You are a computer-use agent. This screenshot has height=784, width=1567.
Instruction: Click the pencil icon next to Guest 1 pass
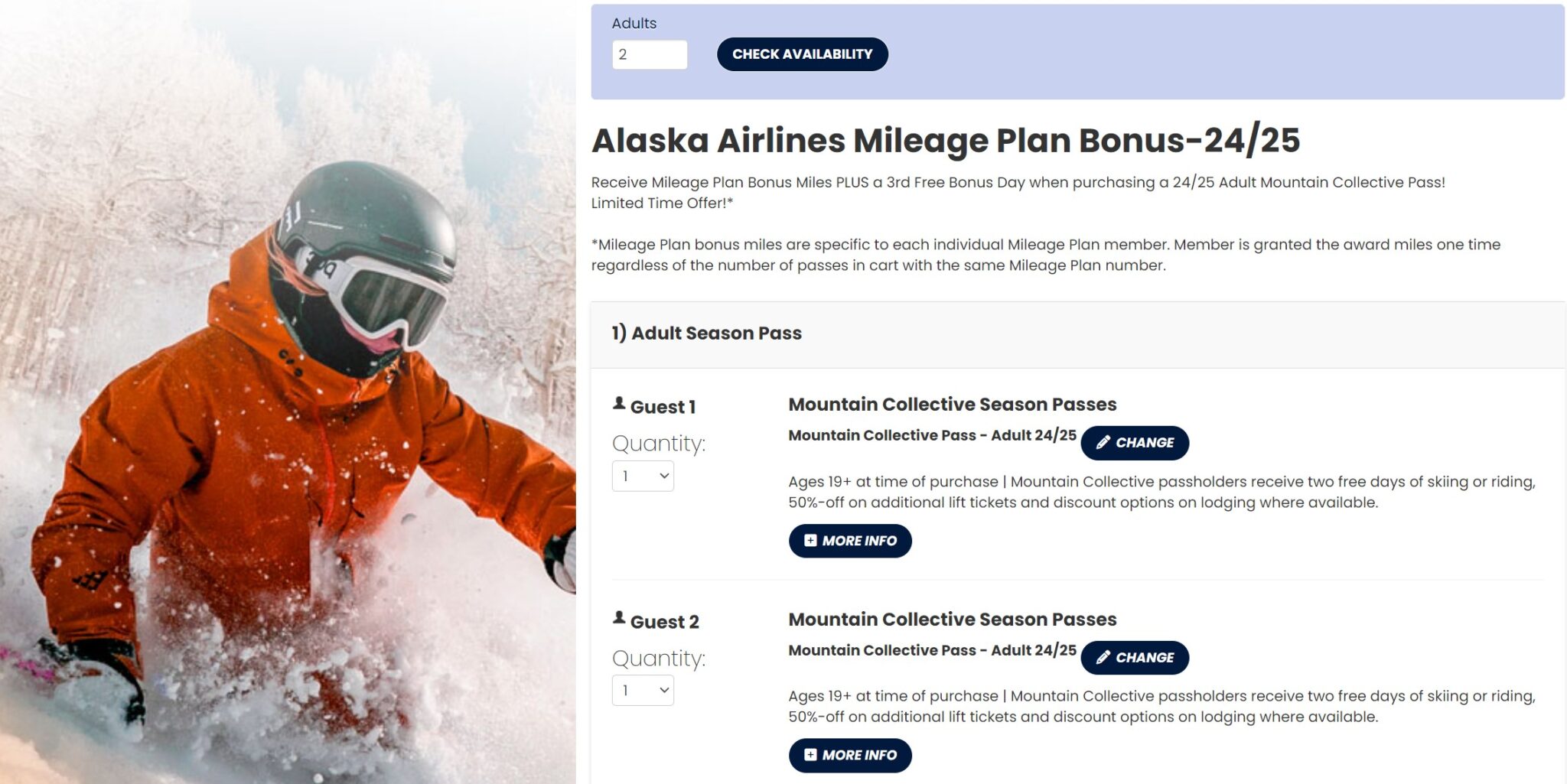point(1104,442)
